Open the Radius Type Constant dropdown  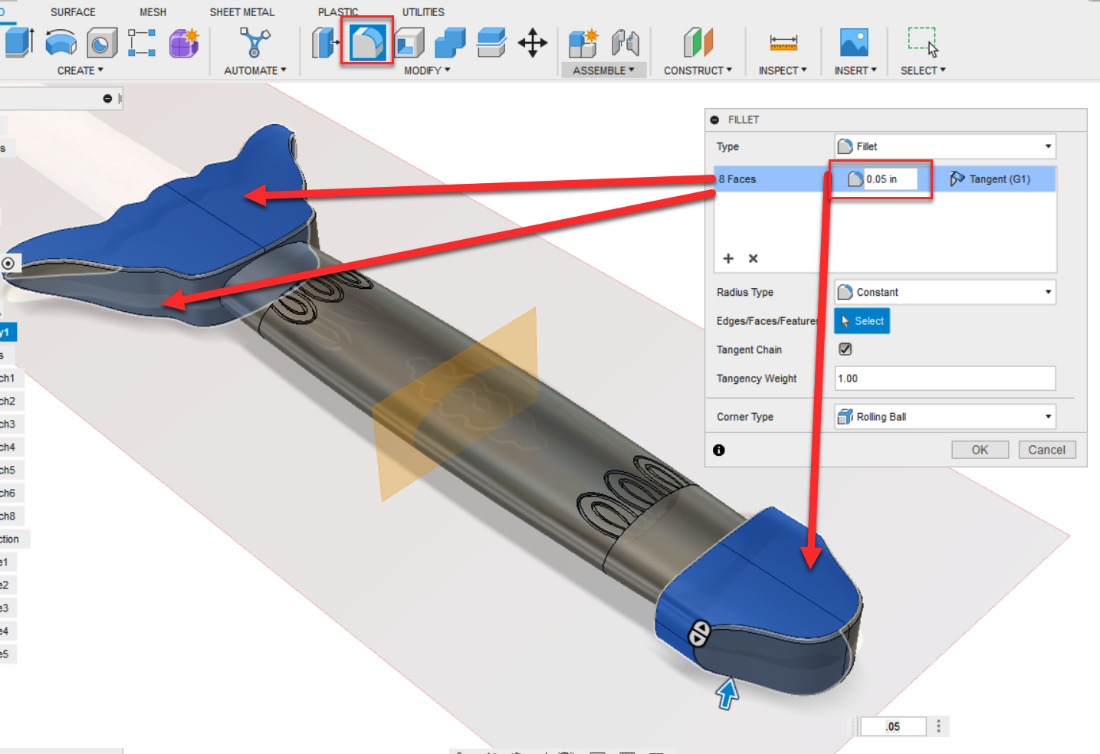pyautogui.click(x=943, y=291)
